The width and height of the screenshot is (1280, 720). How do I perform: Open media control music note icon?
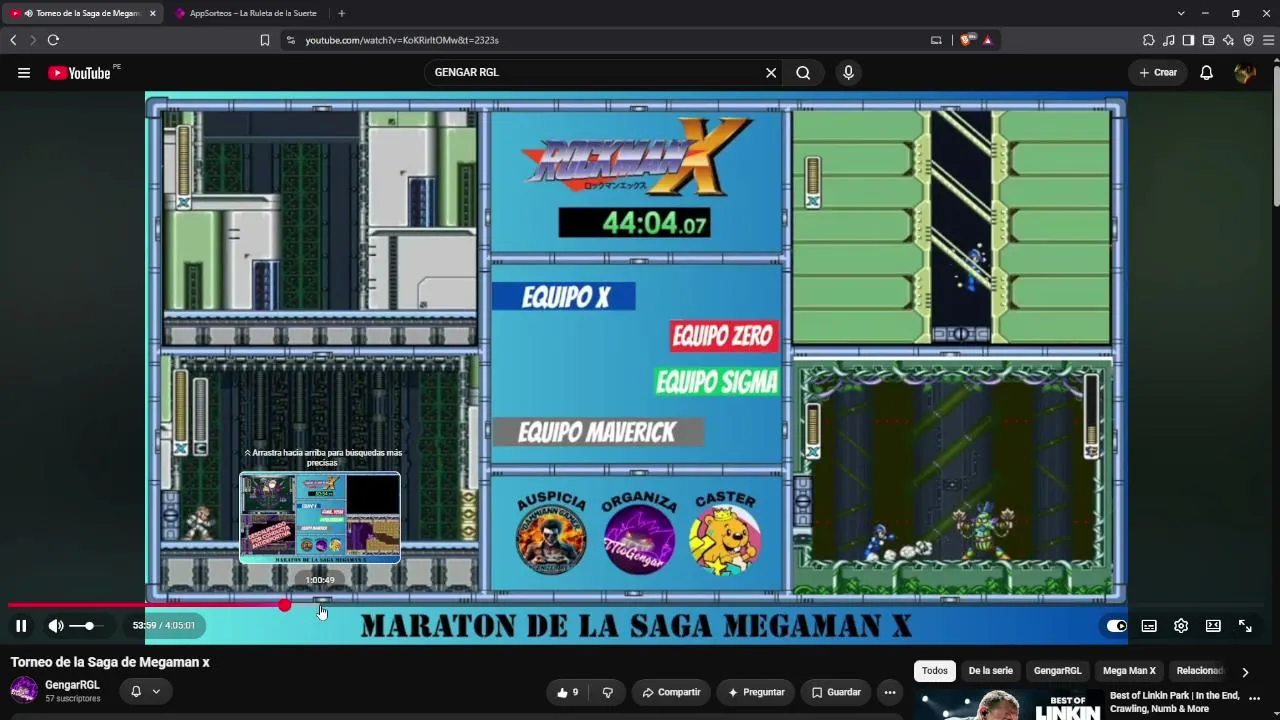(1168, 40)
